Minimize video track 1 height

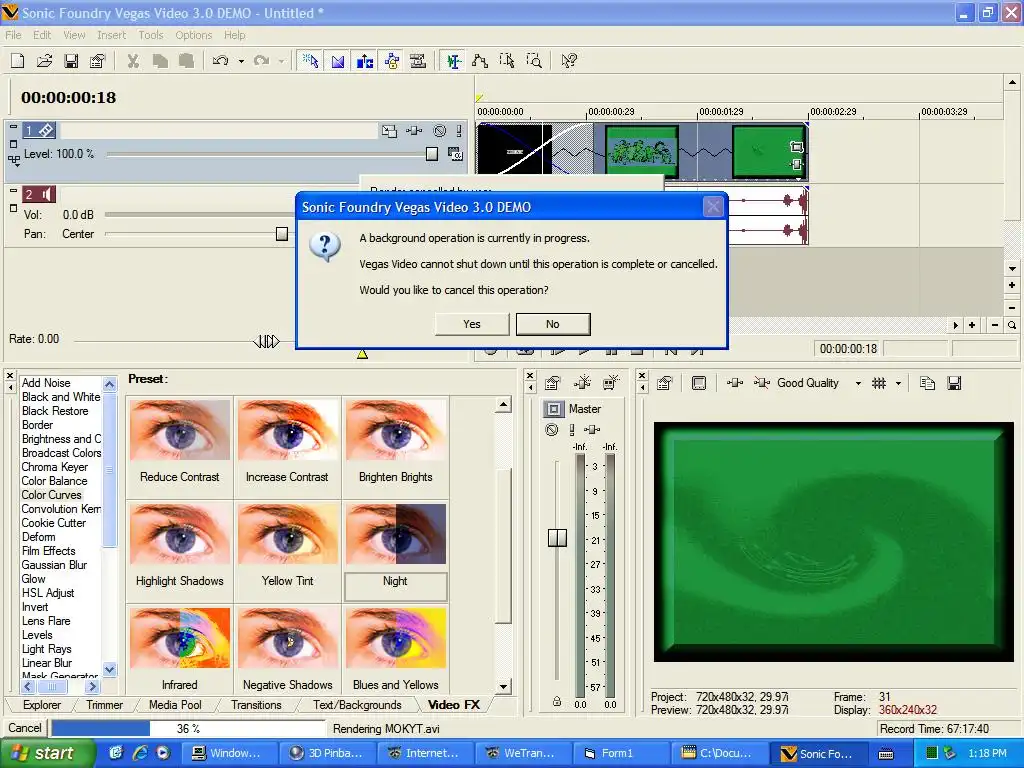coord(13,128)
